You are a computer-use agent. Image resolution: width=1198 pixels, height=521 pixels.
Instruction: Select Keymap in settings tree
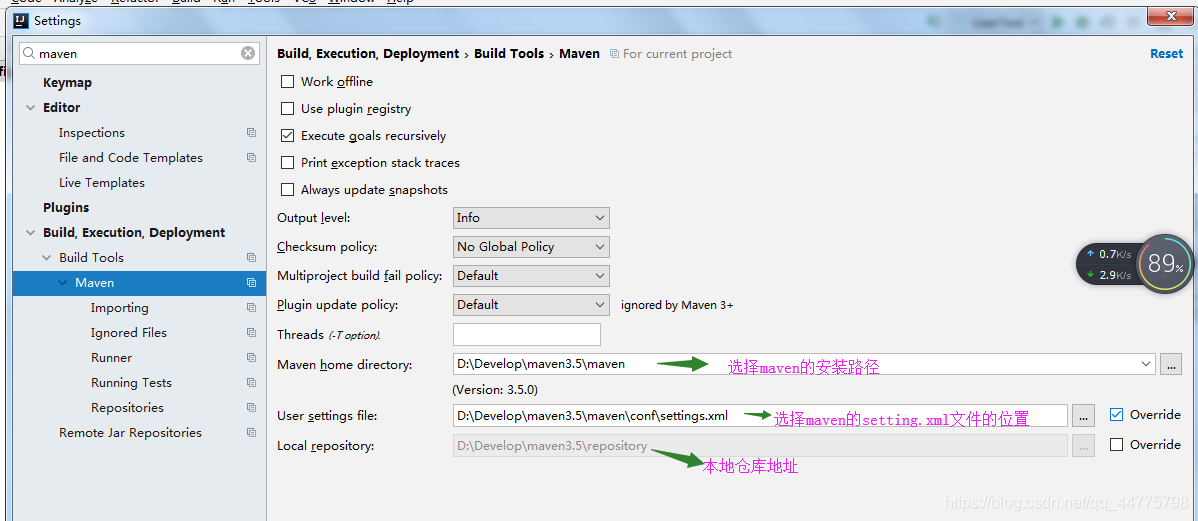click(x=67, y=83)
